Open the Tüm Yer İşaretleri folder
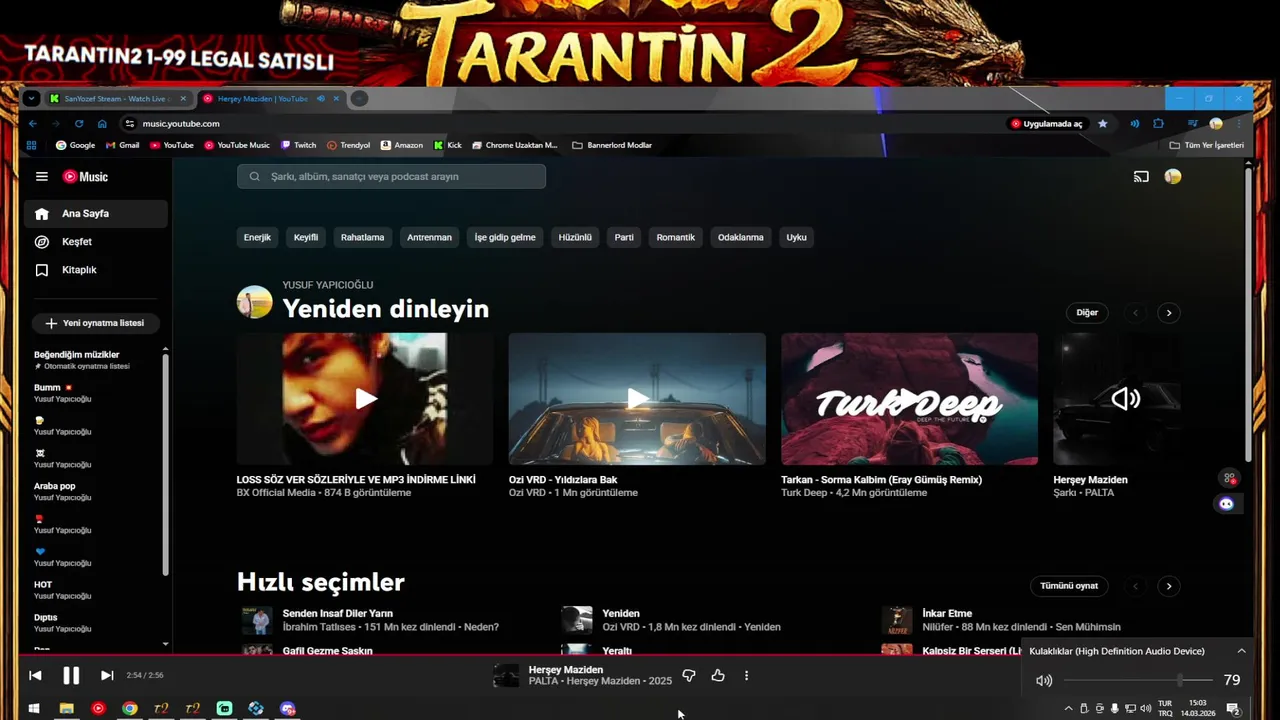Screen dimensions: 1280x720 tap(1207, 145)
